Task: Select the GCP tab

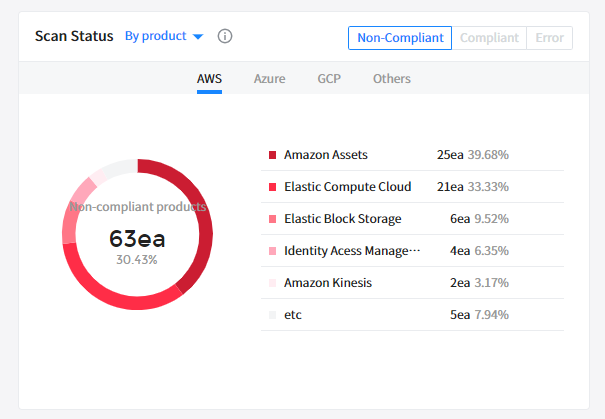Action: [329, 78]
